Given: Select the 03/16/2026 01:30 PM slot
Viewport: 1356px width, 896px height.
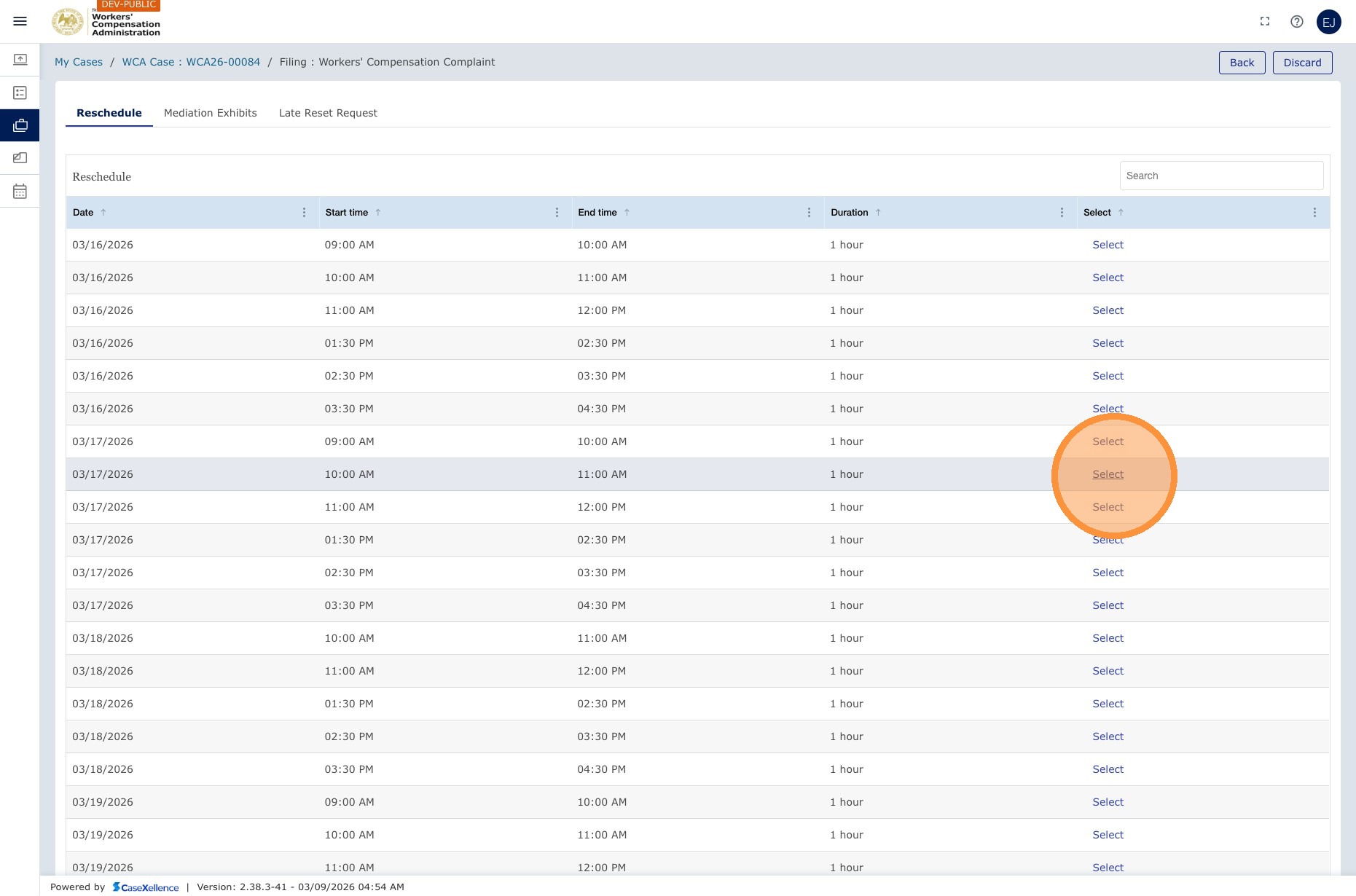Looking at the screenshot, I should click(x=1108, y=343).
